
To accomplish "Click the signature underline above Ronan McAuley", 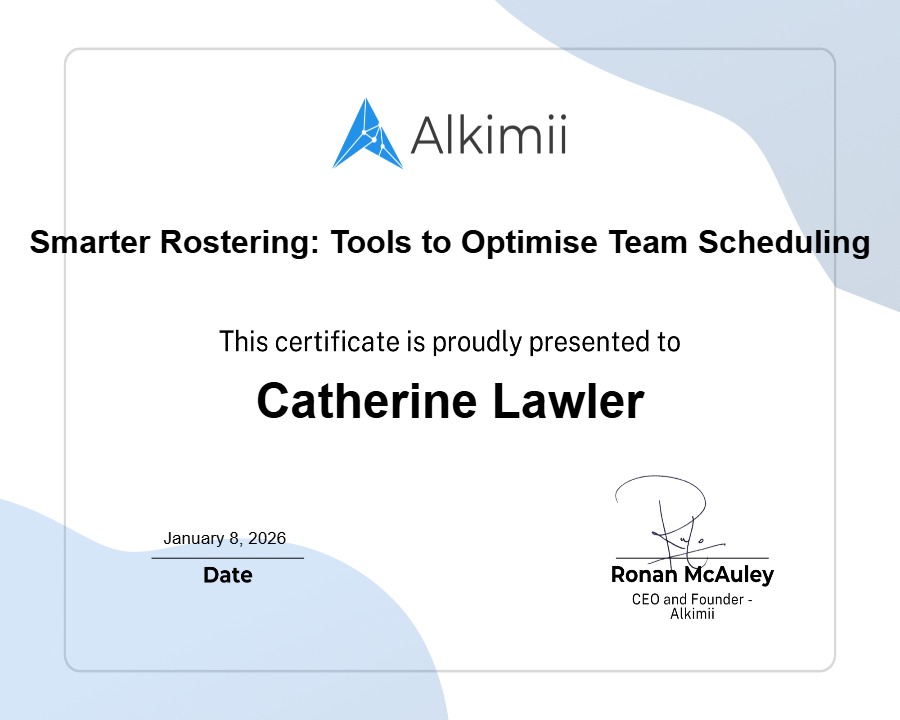I will [692, 558].
